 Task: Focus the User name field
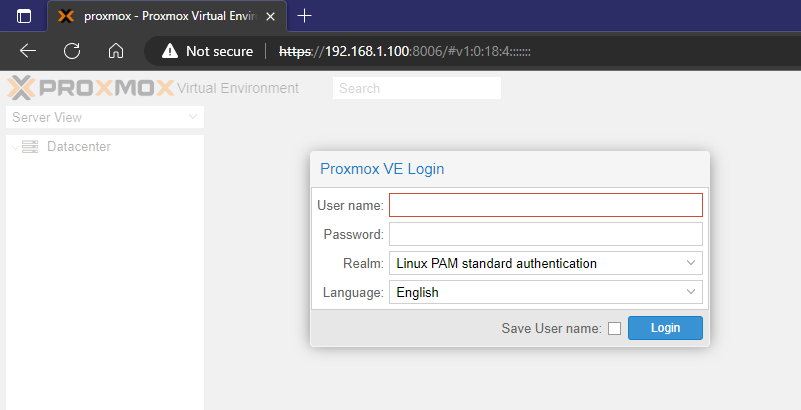545,205
